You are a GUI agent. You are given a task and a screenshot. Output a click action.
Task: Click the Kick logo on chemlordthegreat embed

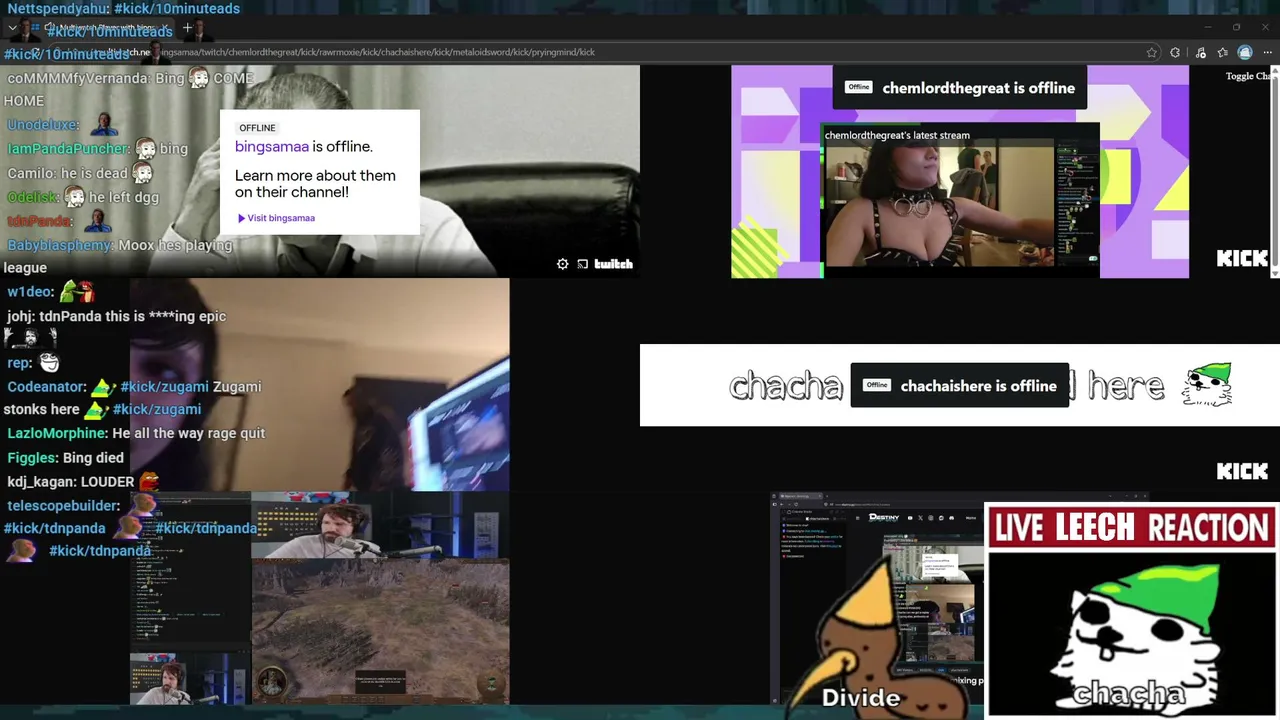tap(1242, 258)
